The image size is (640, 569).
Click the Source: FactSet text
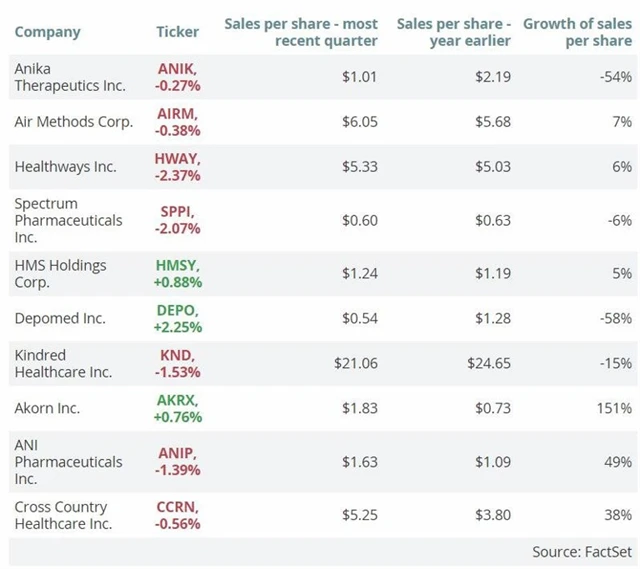(x=582, y=551)
